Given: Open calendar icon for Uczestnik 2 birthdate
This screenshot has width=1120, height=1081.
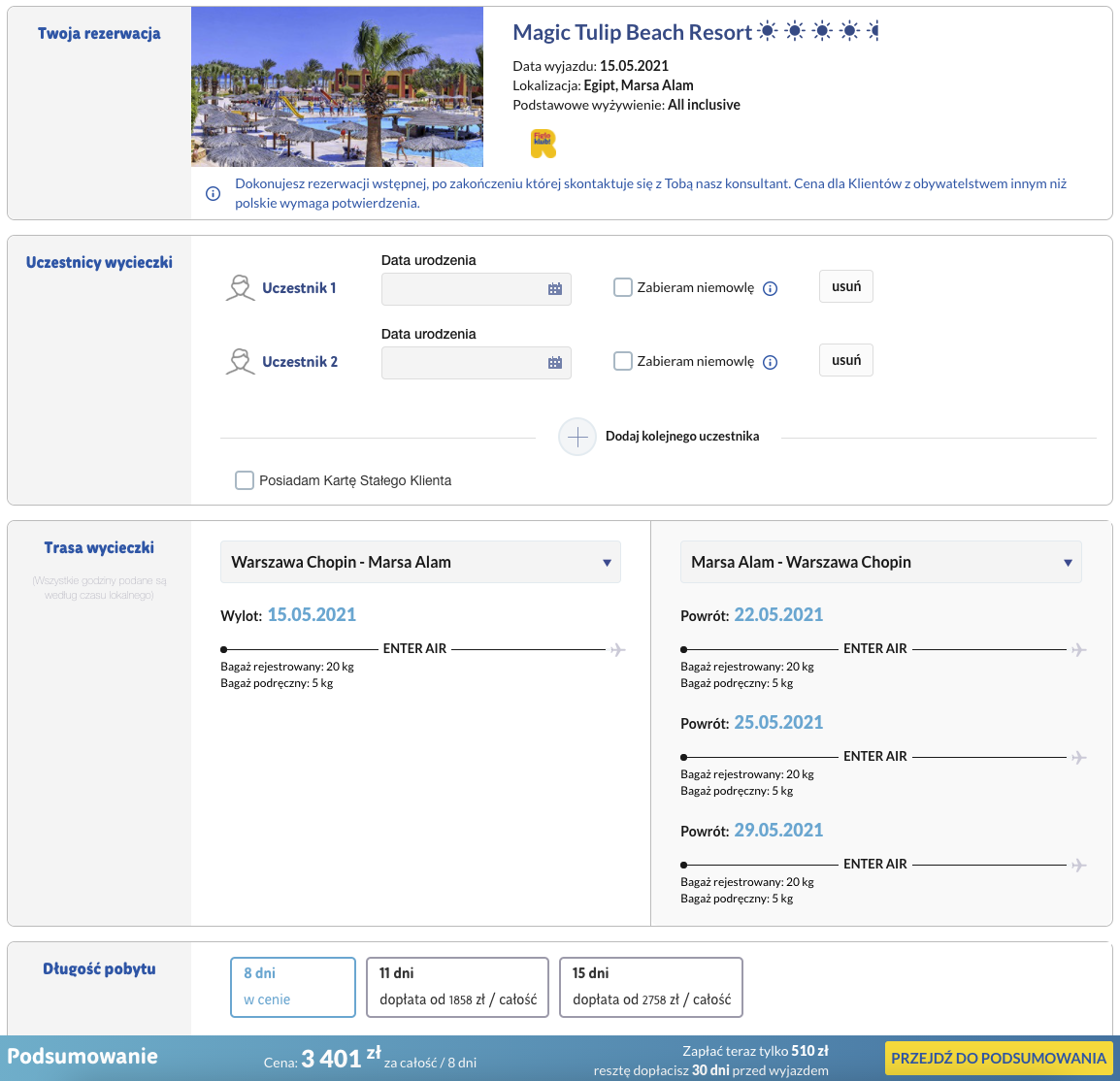Looking at the screenshot, I should [555, 363].
